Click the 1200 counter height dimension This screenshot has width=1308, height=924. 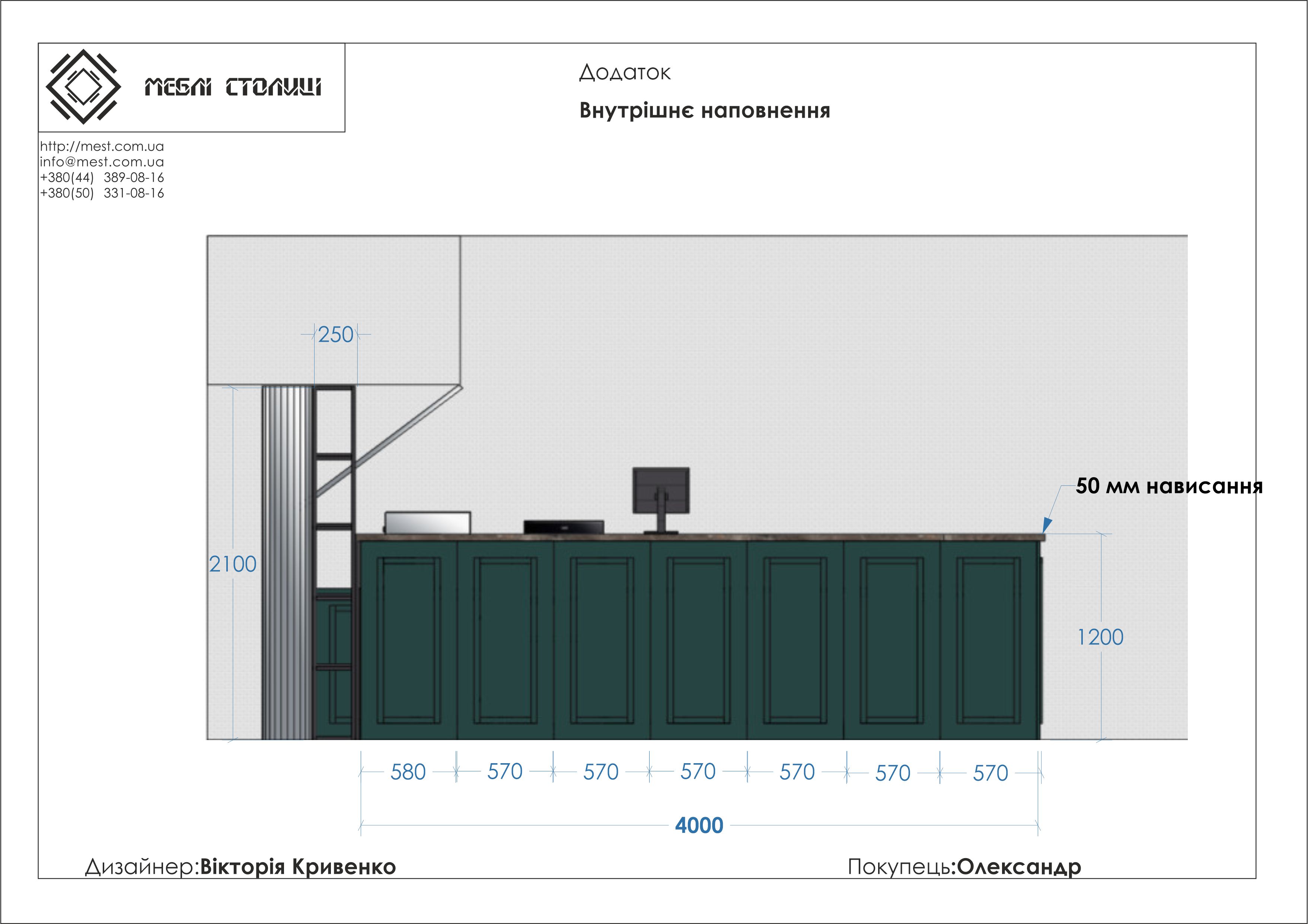(x=1101, y=637)
